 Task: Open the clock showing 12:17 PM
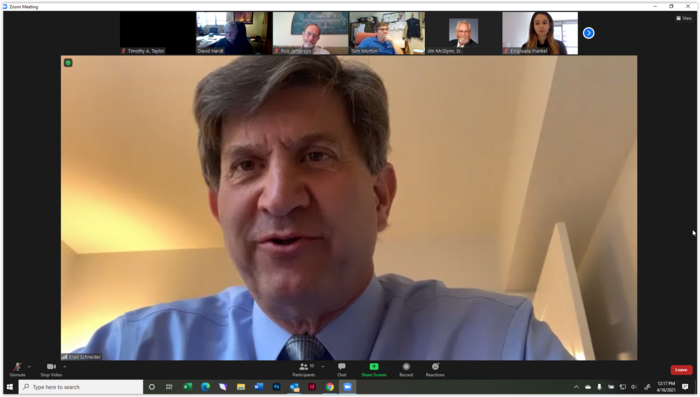coord(666,387)
